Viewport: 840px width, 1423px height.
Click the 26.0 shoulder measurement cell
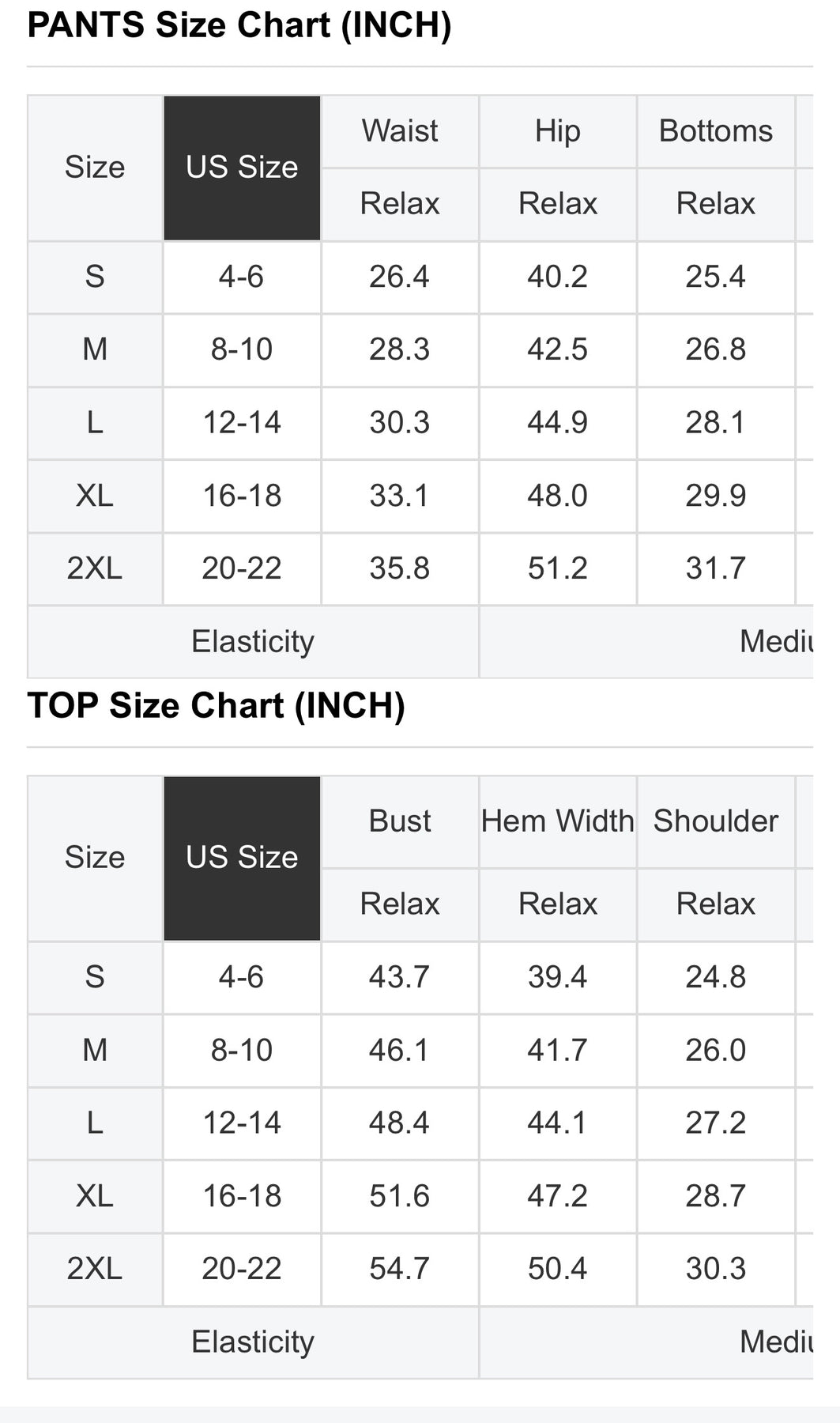pos(715,1051)
